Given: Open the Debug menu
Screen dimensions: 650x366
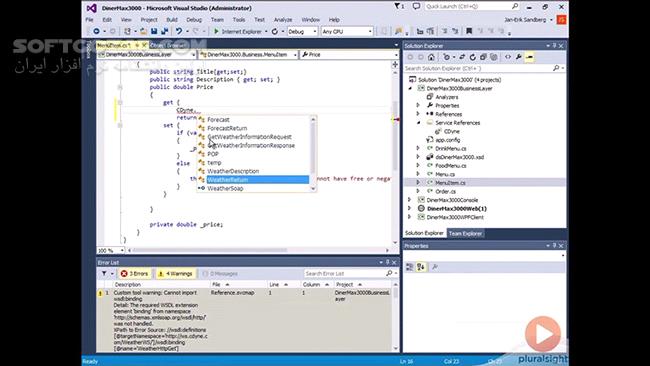Looking at the screenshot, I should pyautogui.click(x=194, y=19).
